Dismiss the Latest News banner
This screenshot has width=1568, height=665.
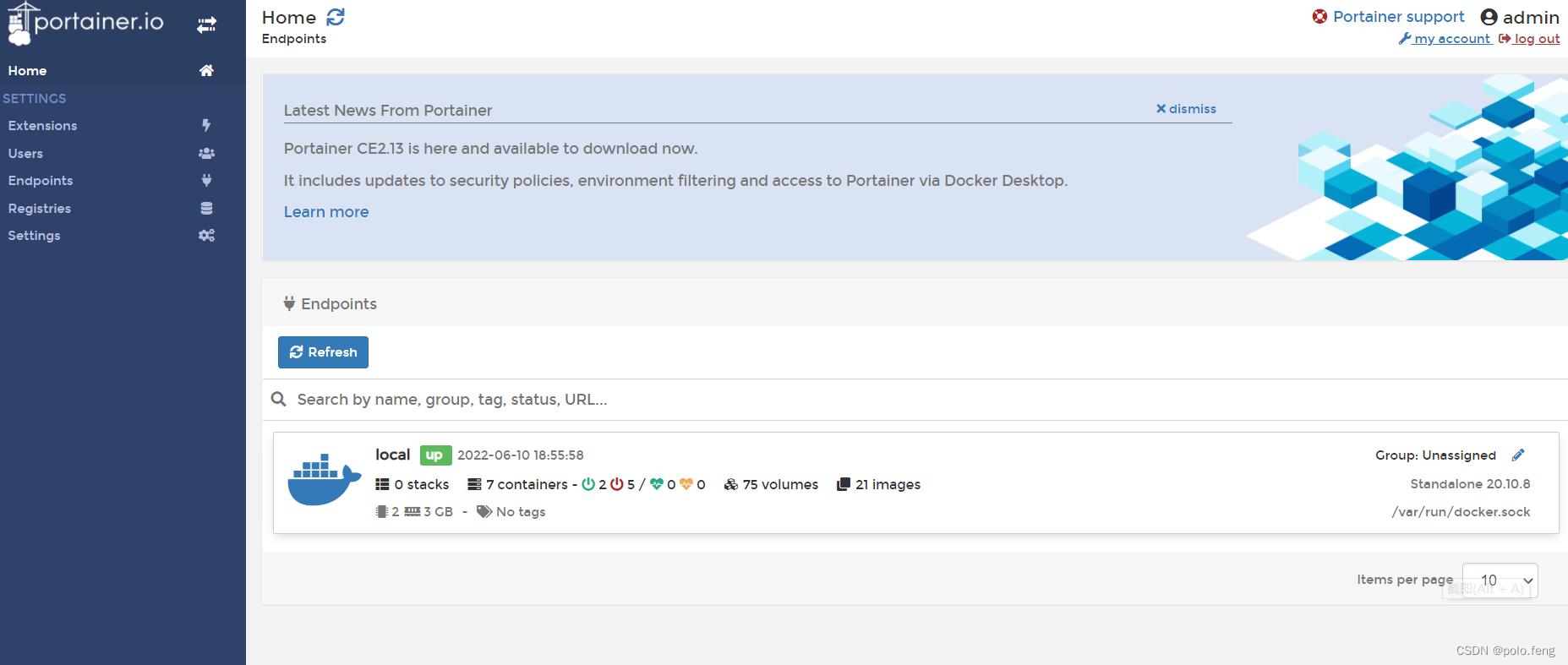1186,109
